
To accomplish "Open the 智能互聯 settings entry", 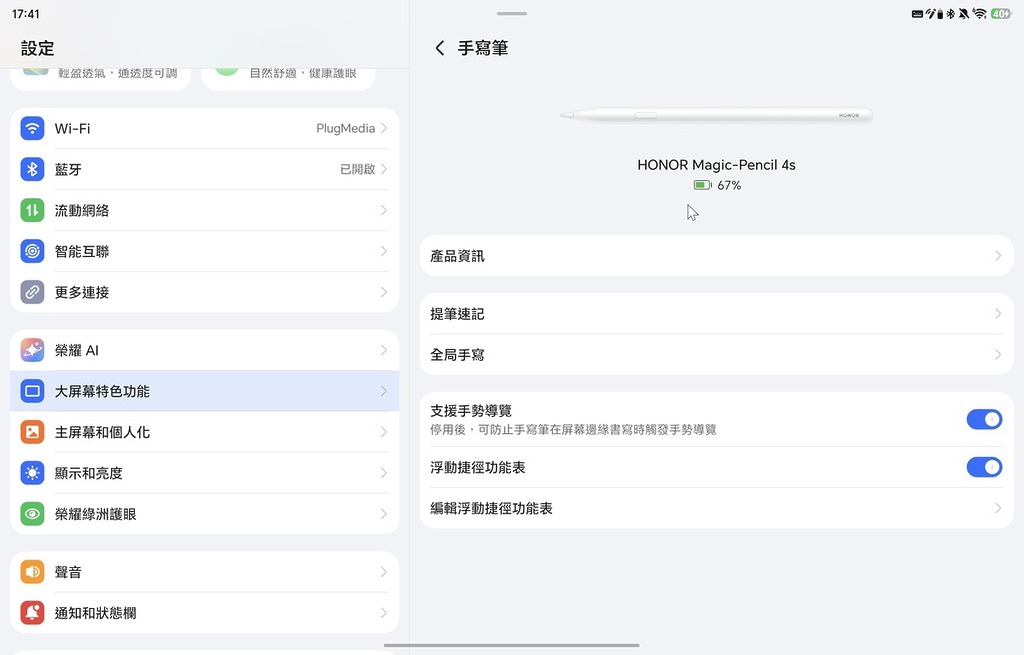I will [204, 251].
